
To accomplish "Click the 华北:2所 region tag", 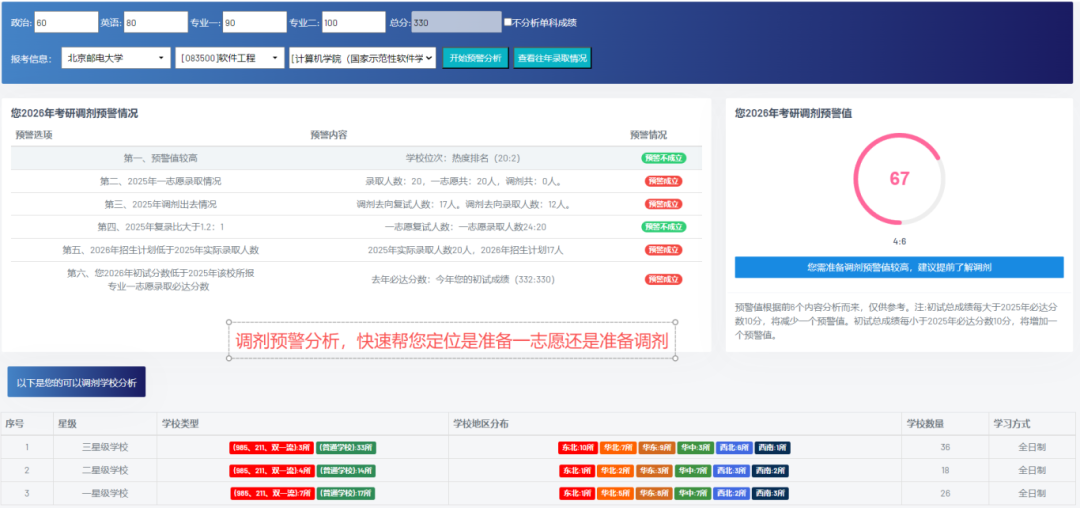I will 615,471.
